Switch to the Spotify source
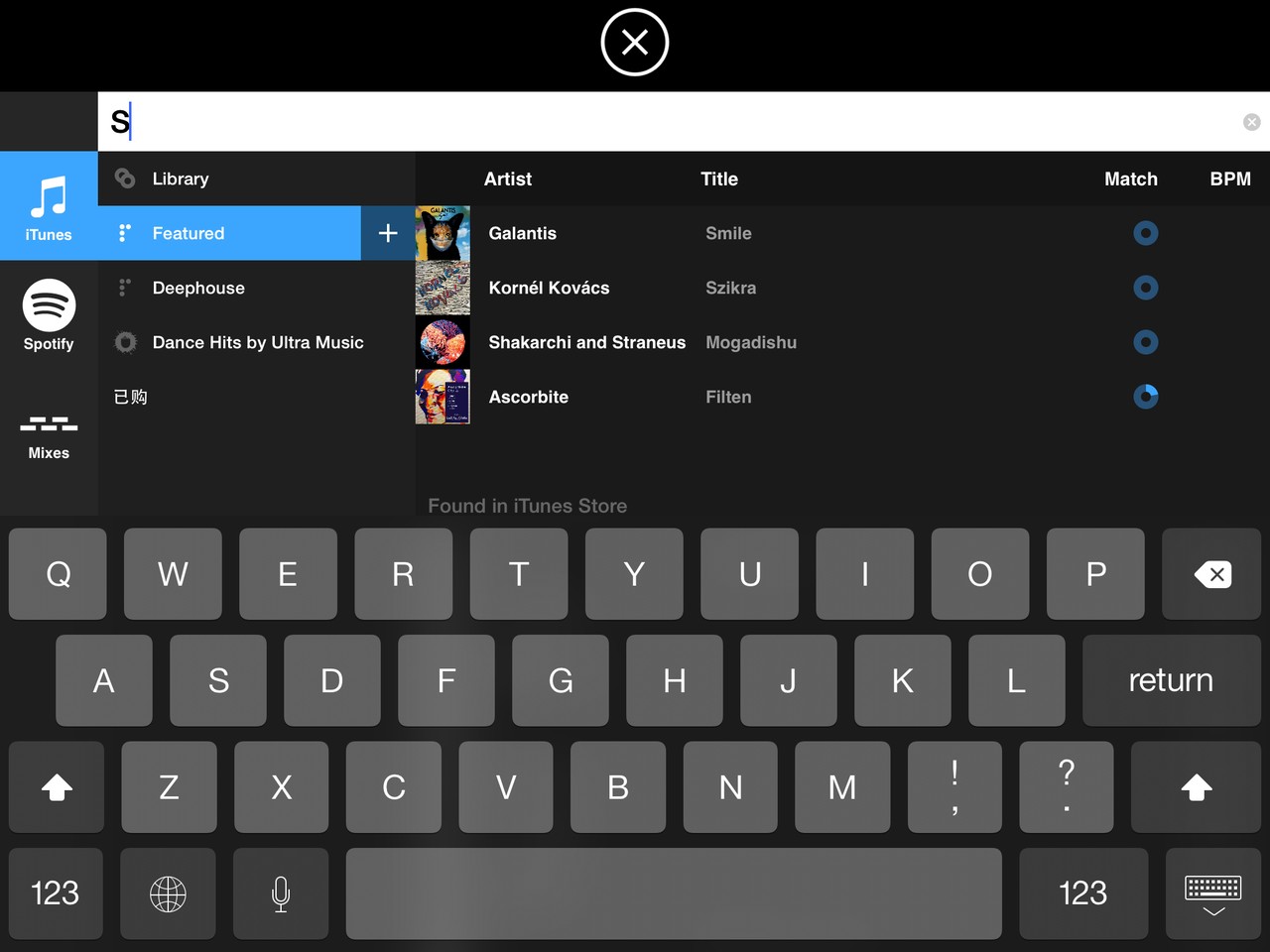Viewport: 1270px width, 952px height. click(49, 315)
